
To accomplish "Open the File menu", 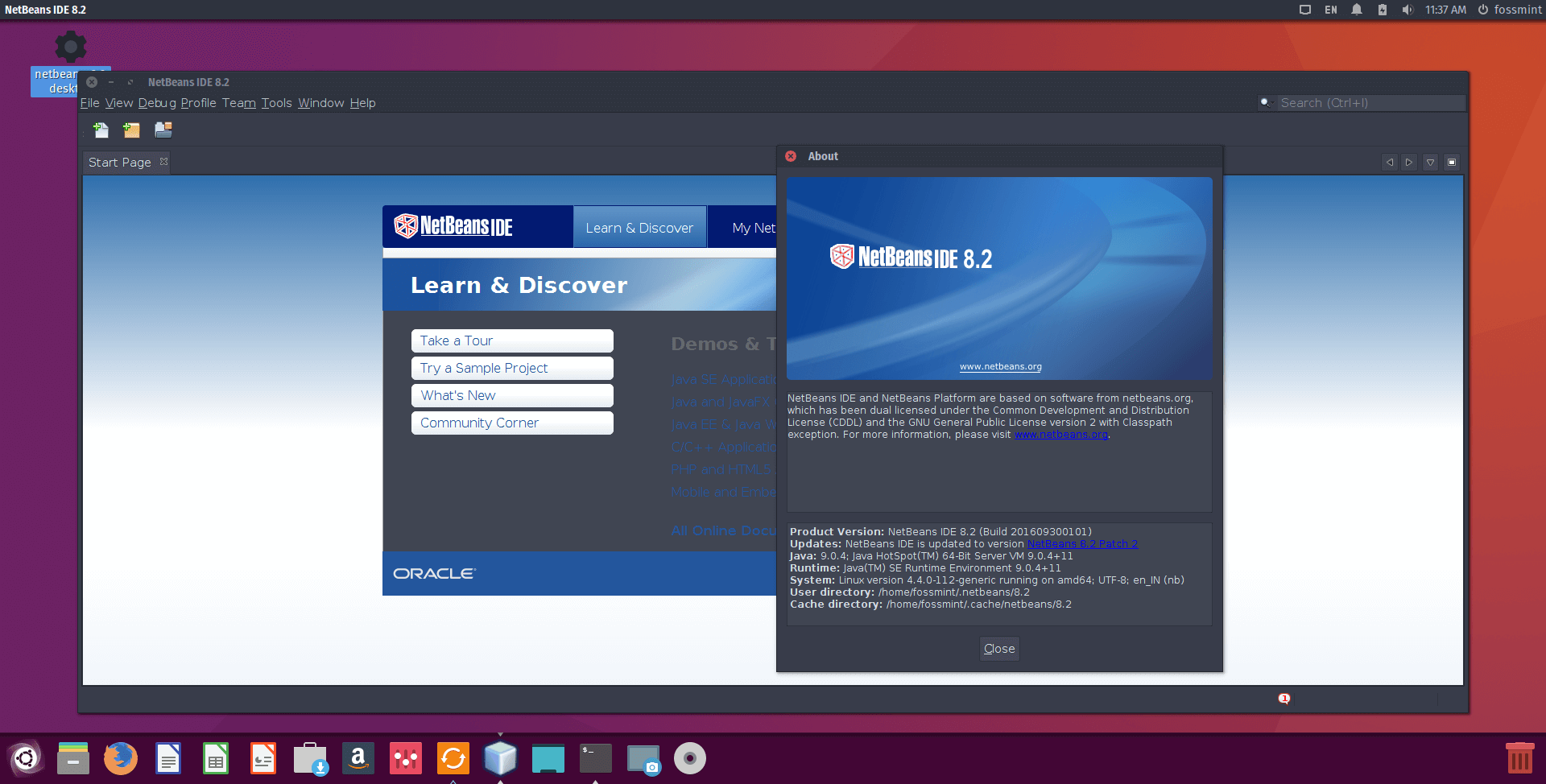I will [89, 103].
